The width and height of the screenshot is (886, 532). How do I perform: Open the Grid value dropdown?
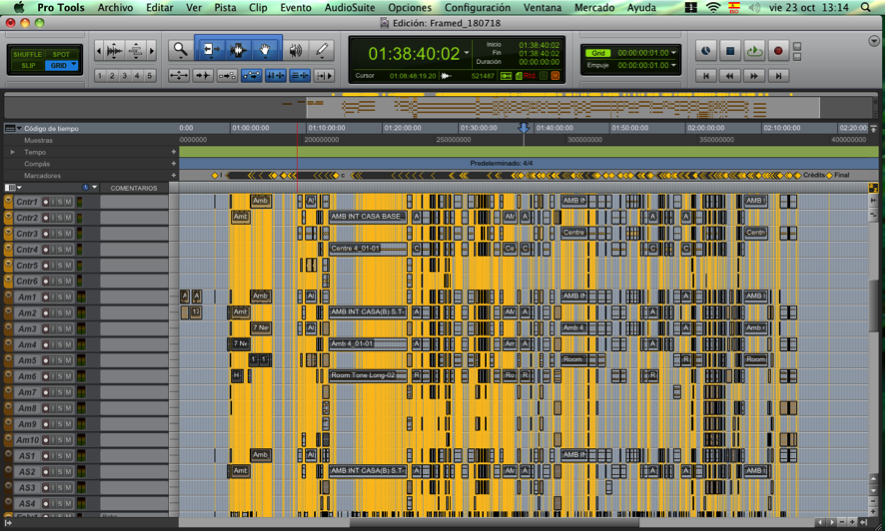tap(674, 53)
